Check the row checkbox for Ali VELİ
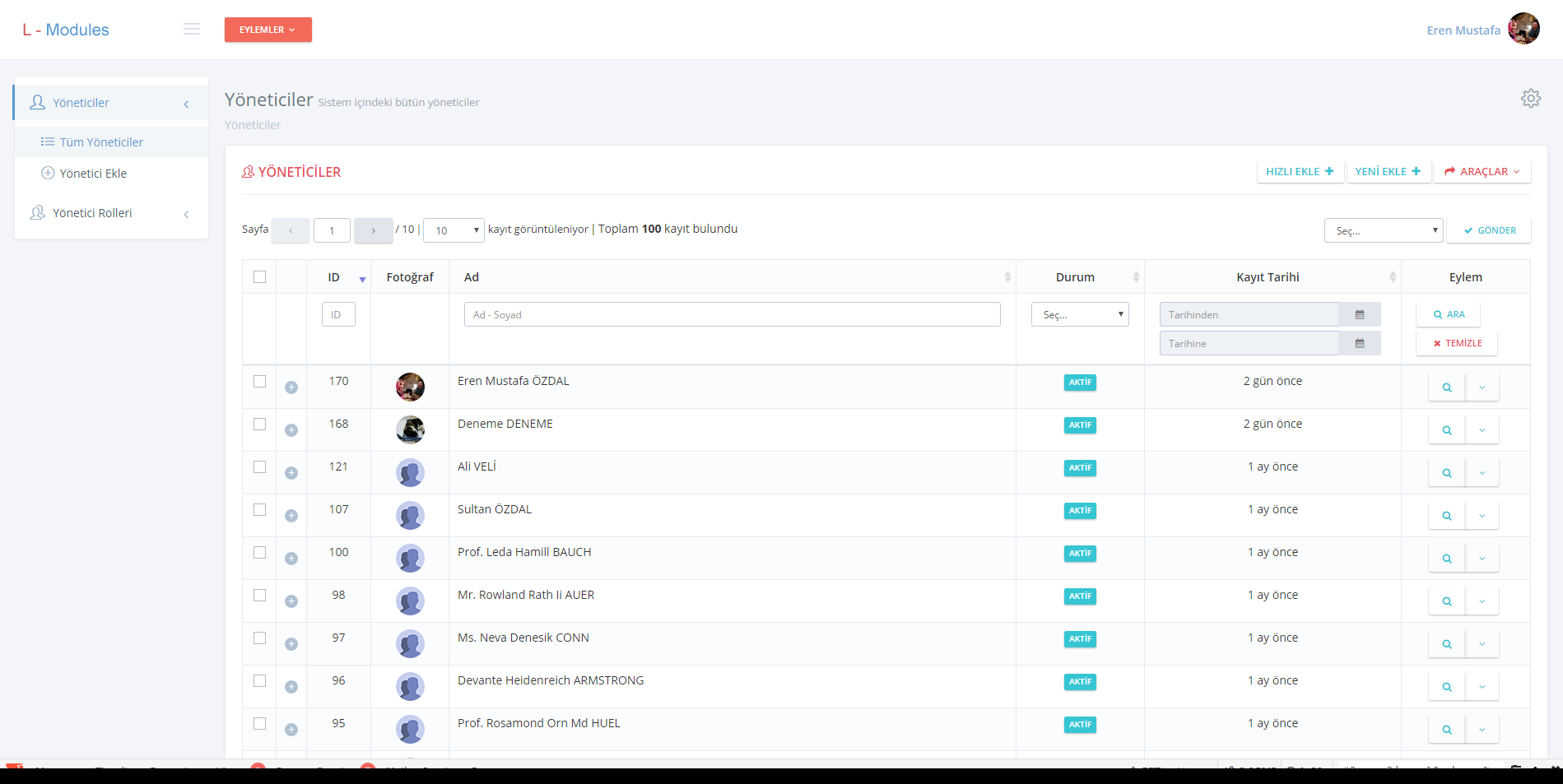This screenshot has width=1563, height=784. pyautogui.click(x=260, y=467)
